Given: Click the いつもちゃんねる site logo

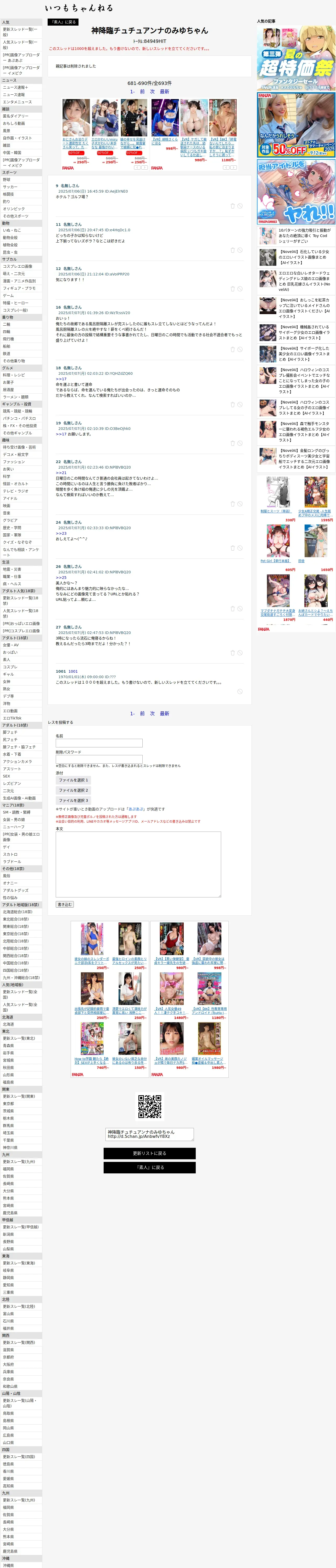Looking at the screenshot, I should pyautogui.click(x=79, y=8).
